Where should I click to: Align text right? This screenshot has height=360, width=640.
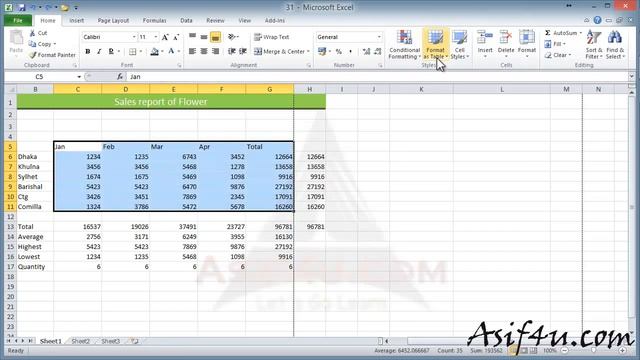216,51
